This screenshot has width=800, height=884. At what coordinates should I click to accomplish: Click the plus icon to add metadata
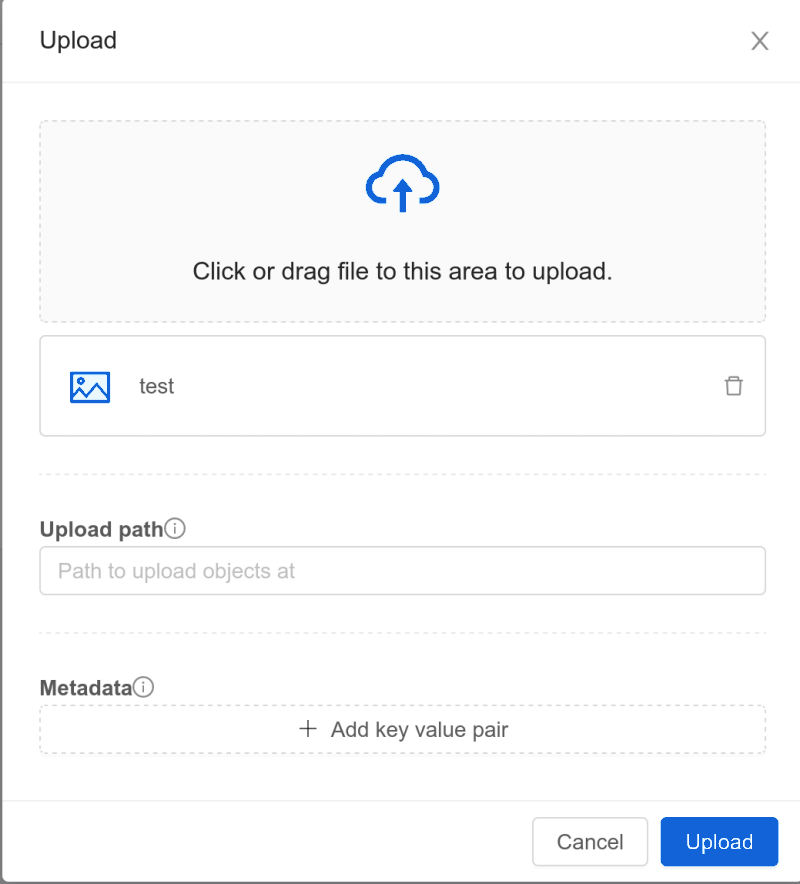click(308, 729)
